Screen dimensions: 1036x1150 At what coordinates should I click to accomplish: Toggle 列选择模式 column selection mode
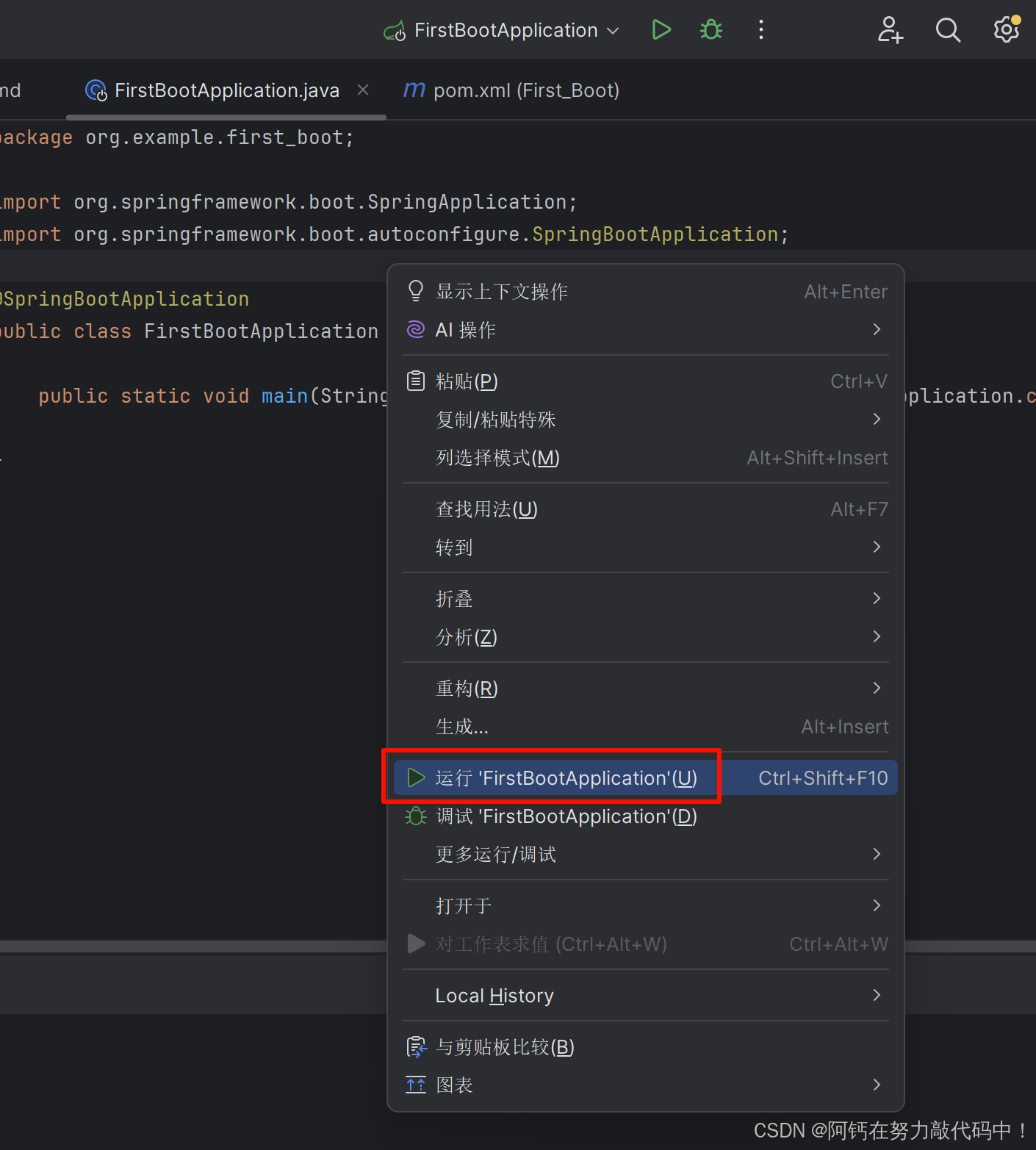(x=497, y=457)
